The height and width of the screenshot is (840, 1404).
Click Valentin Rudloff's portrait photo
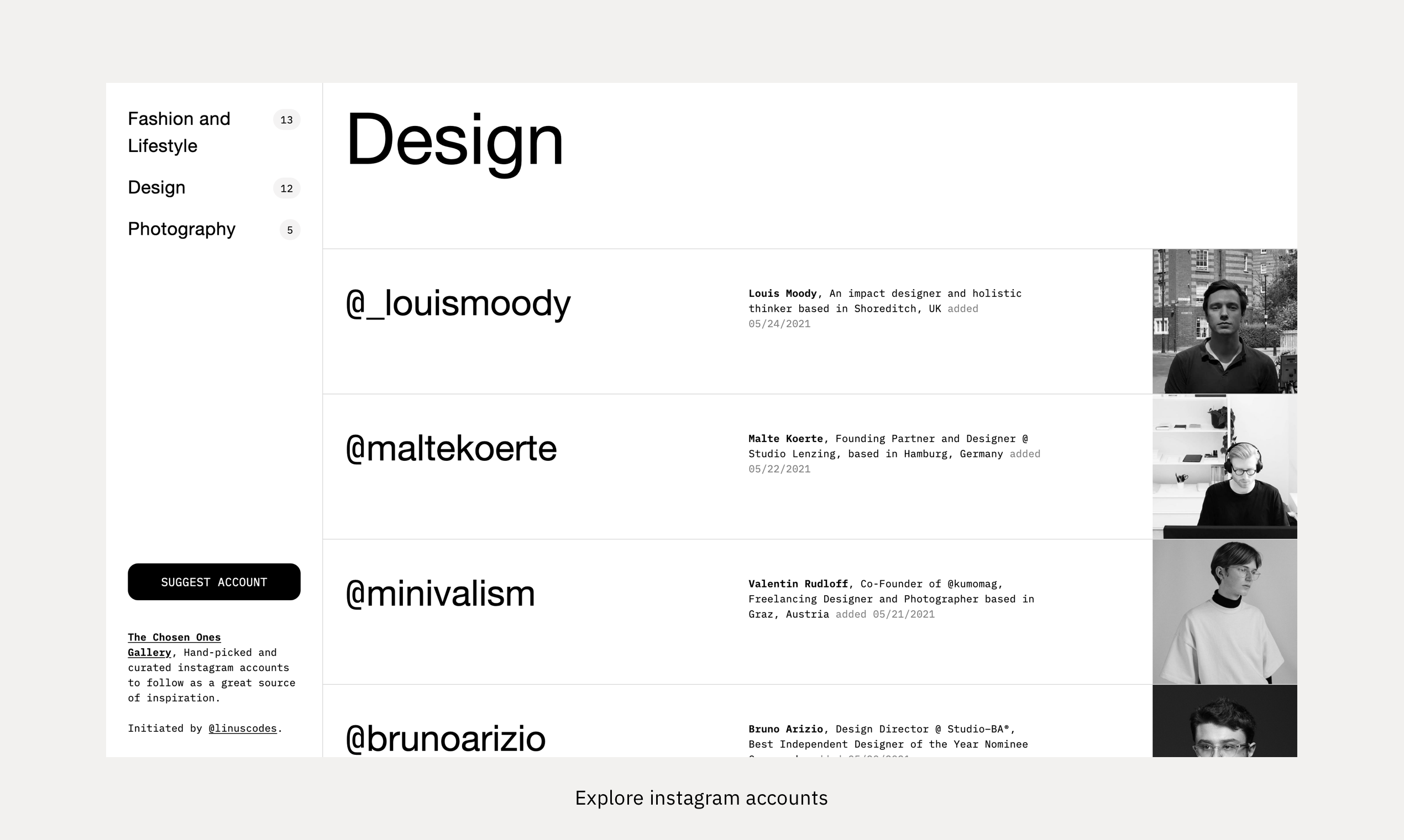[1224, 611]
